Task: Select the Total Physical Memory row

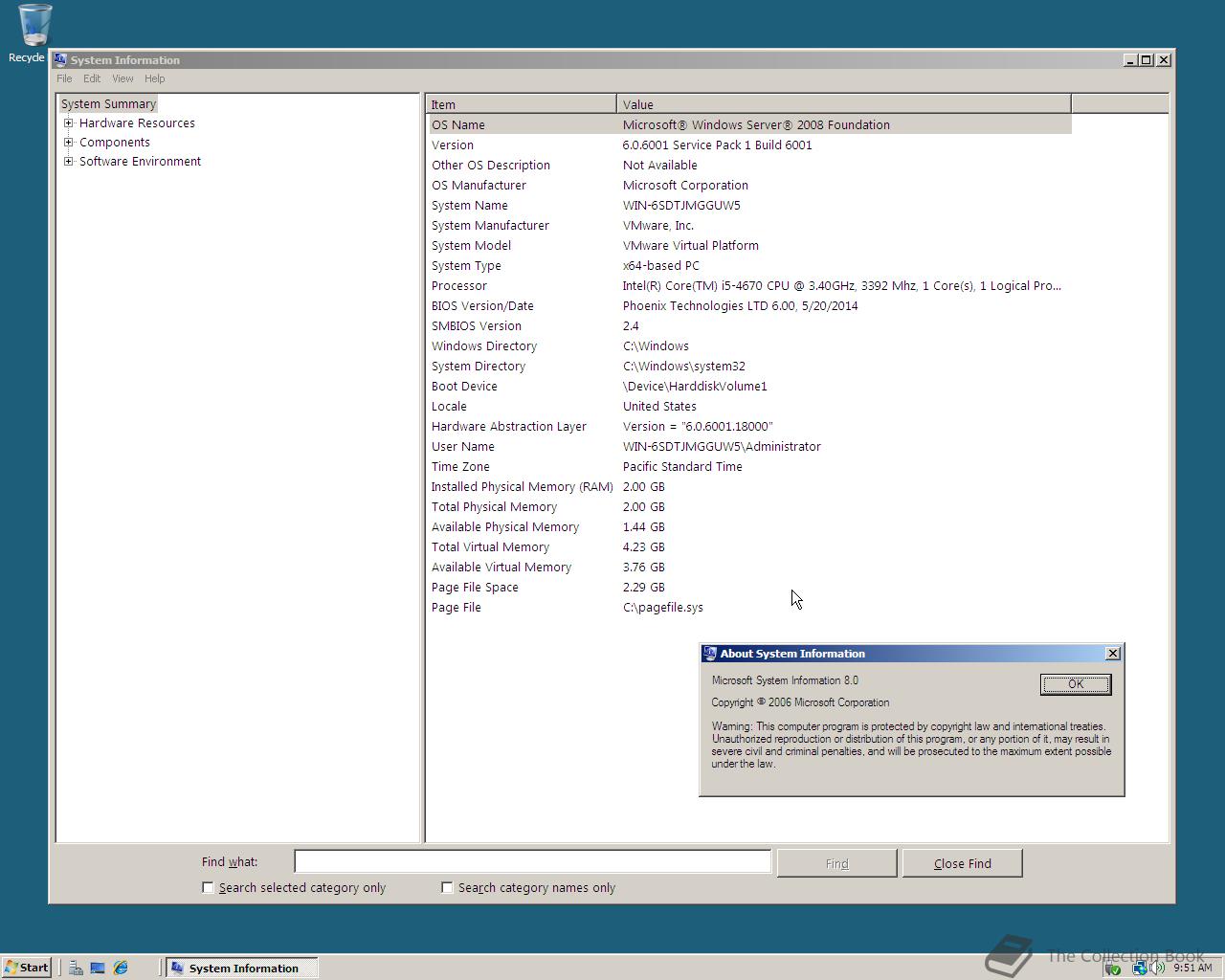Action: [749, 506]
